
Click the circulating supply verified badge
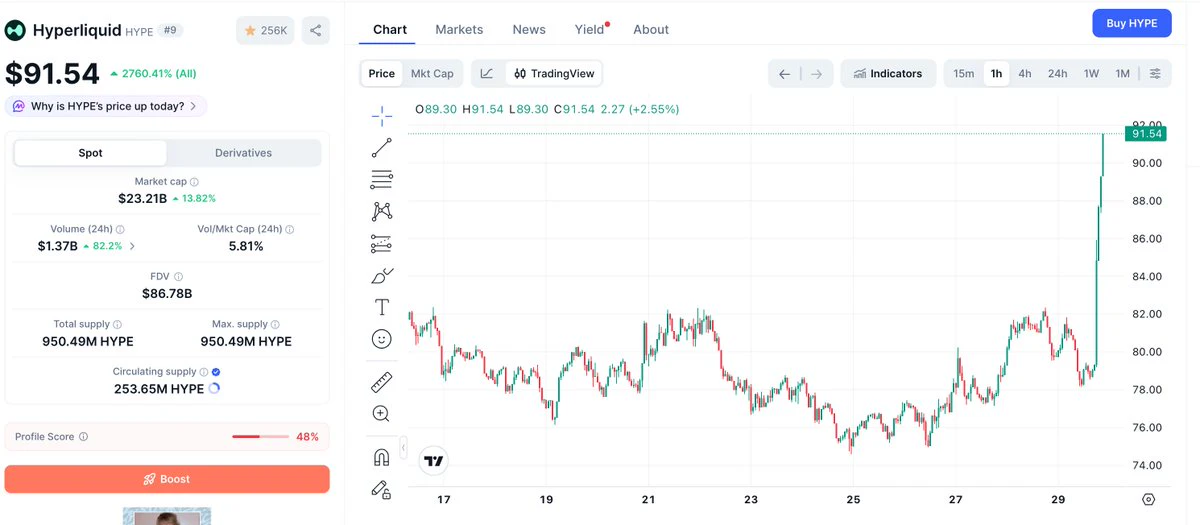216,372
